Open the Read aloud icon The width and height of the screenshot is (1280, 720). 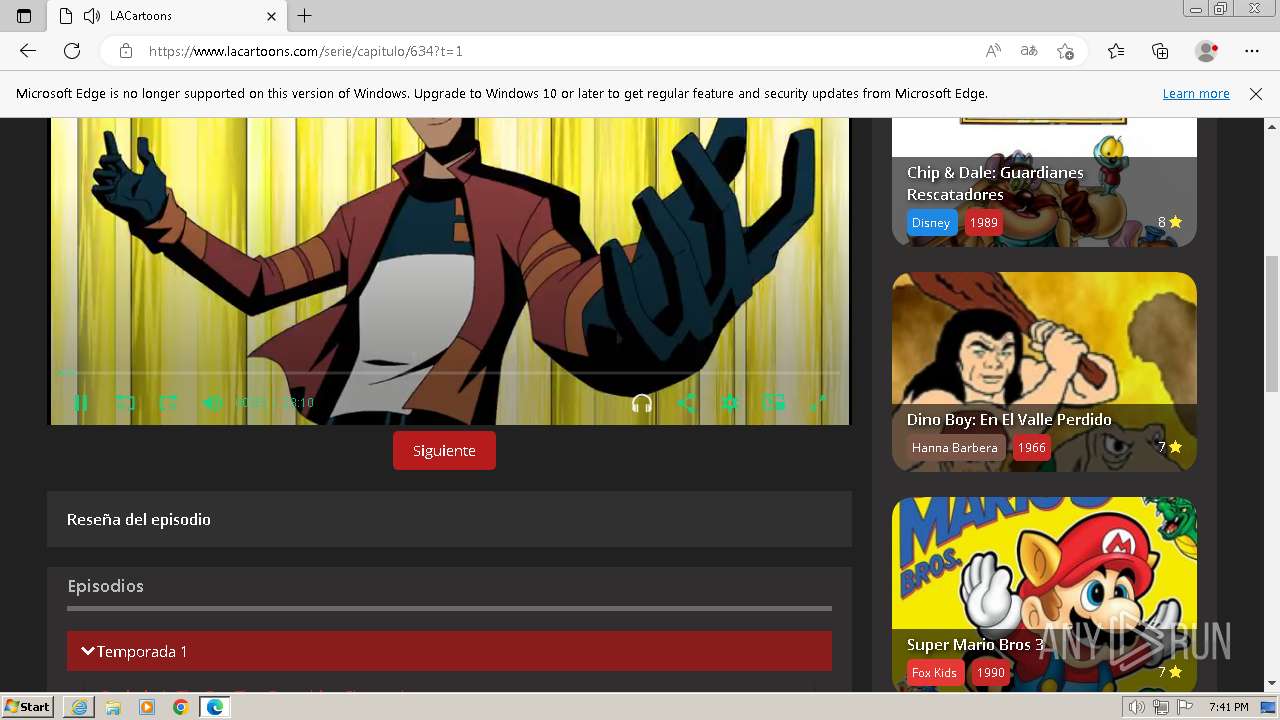click(x=993, y=51)
